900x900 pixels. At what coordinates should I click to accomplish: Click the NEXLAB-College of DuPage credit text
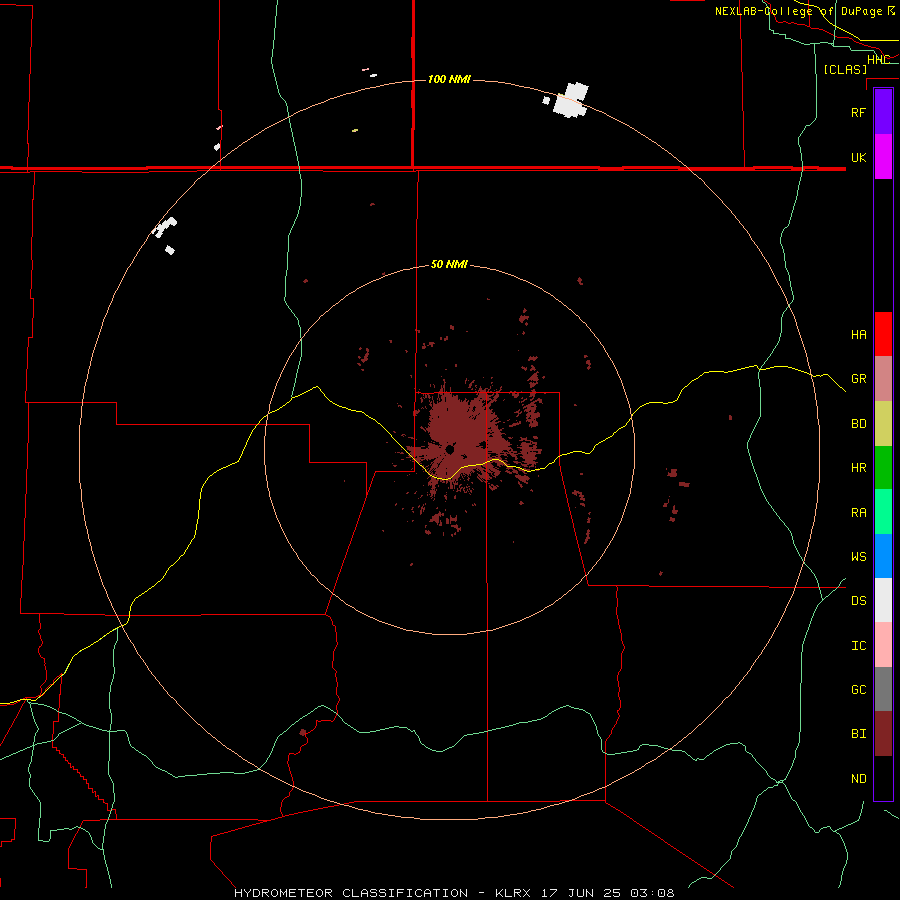point(798,11)
